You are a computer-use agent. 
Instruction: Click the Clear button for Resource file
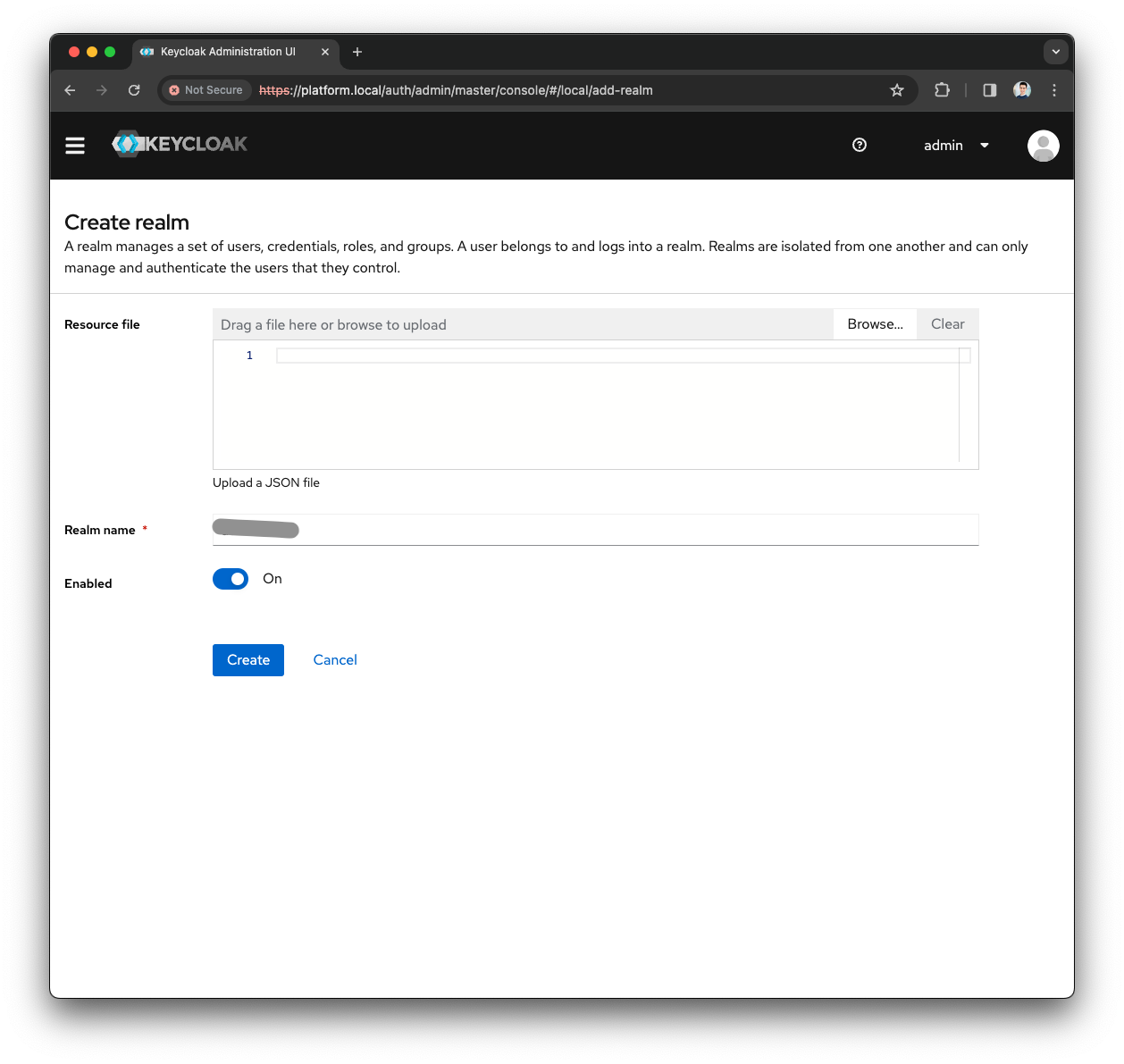coord(947,323)
